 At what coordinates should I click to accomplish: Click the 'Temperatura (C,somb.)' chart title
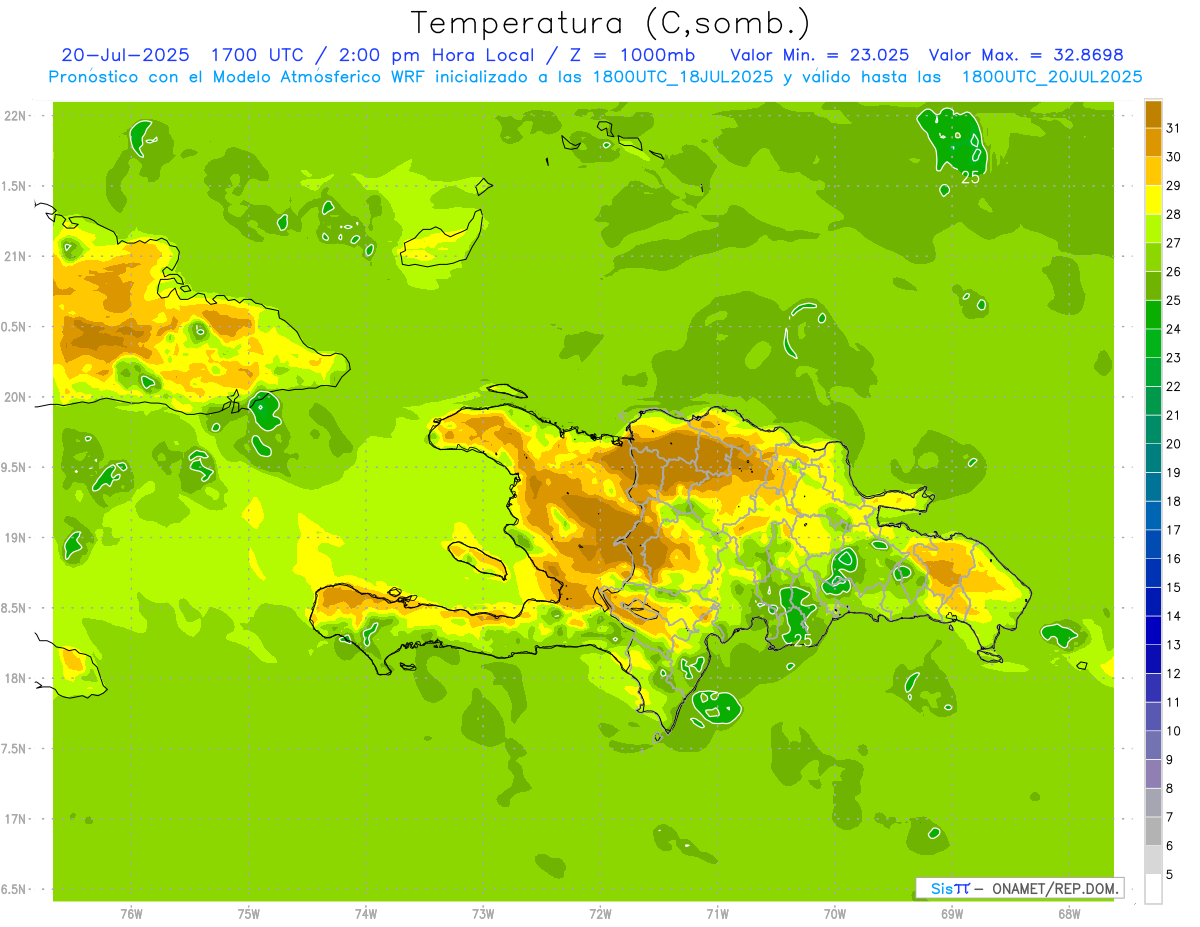coord(611,23)
